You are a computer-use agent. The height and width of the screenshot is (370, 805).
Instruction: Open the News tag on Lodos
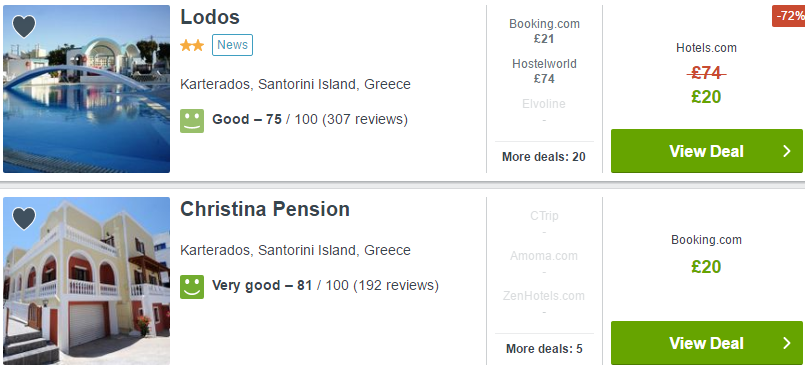[x=233, y=45]
